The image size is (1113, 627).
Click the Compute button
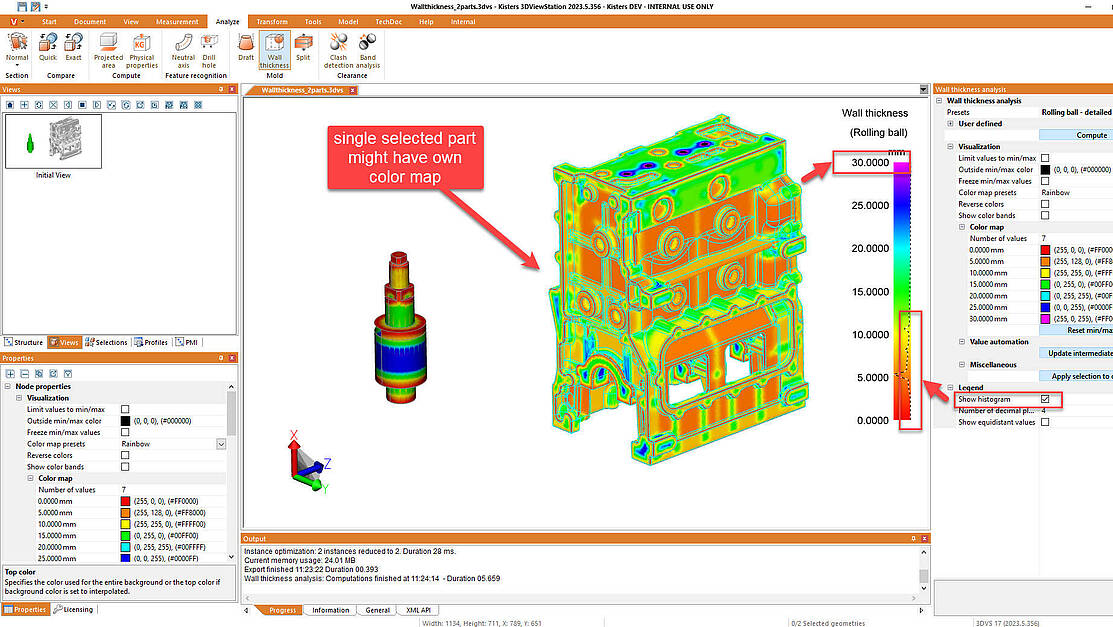point(1076,135)
